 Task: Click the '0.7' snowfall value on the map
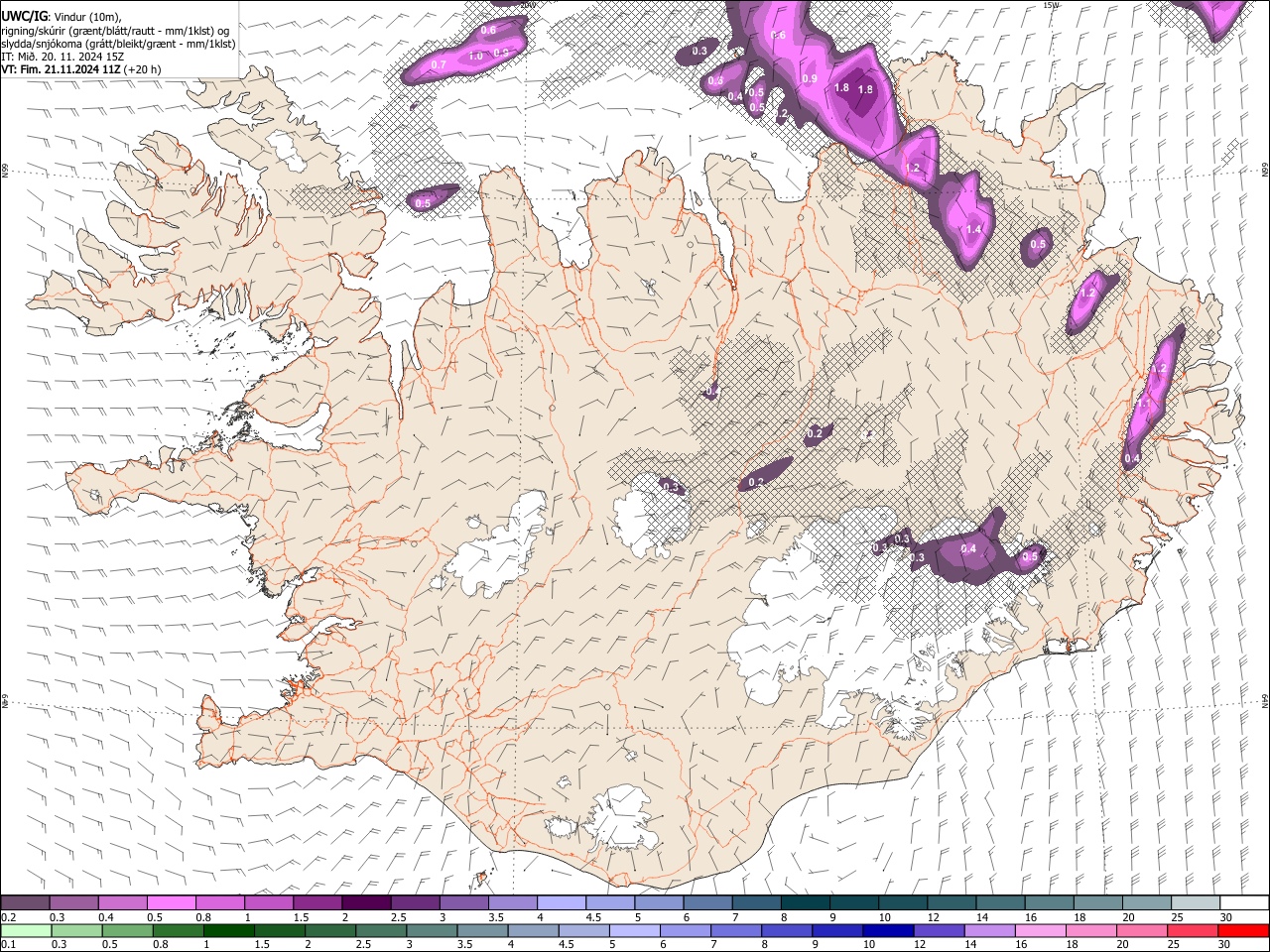click(x=440, y=64)
